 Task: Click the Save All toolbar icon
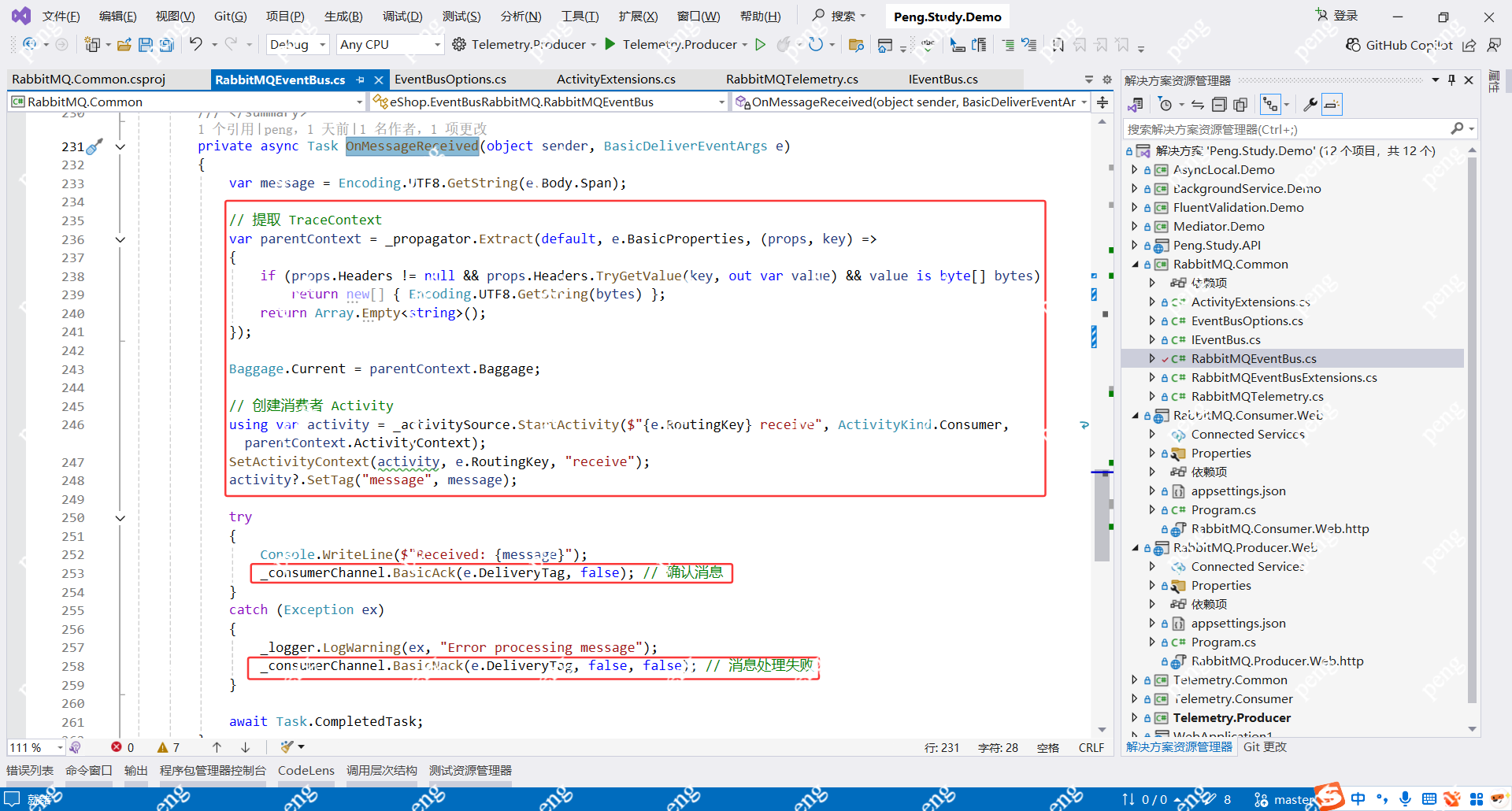[166, 45]
